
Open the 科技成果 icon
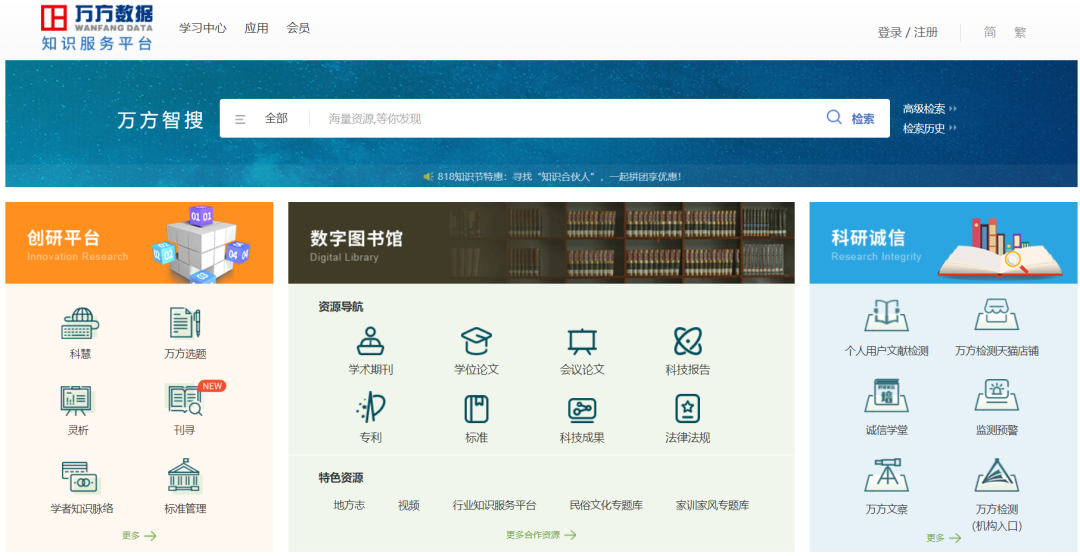tap(582, 410)
